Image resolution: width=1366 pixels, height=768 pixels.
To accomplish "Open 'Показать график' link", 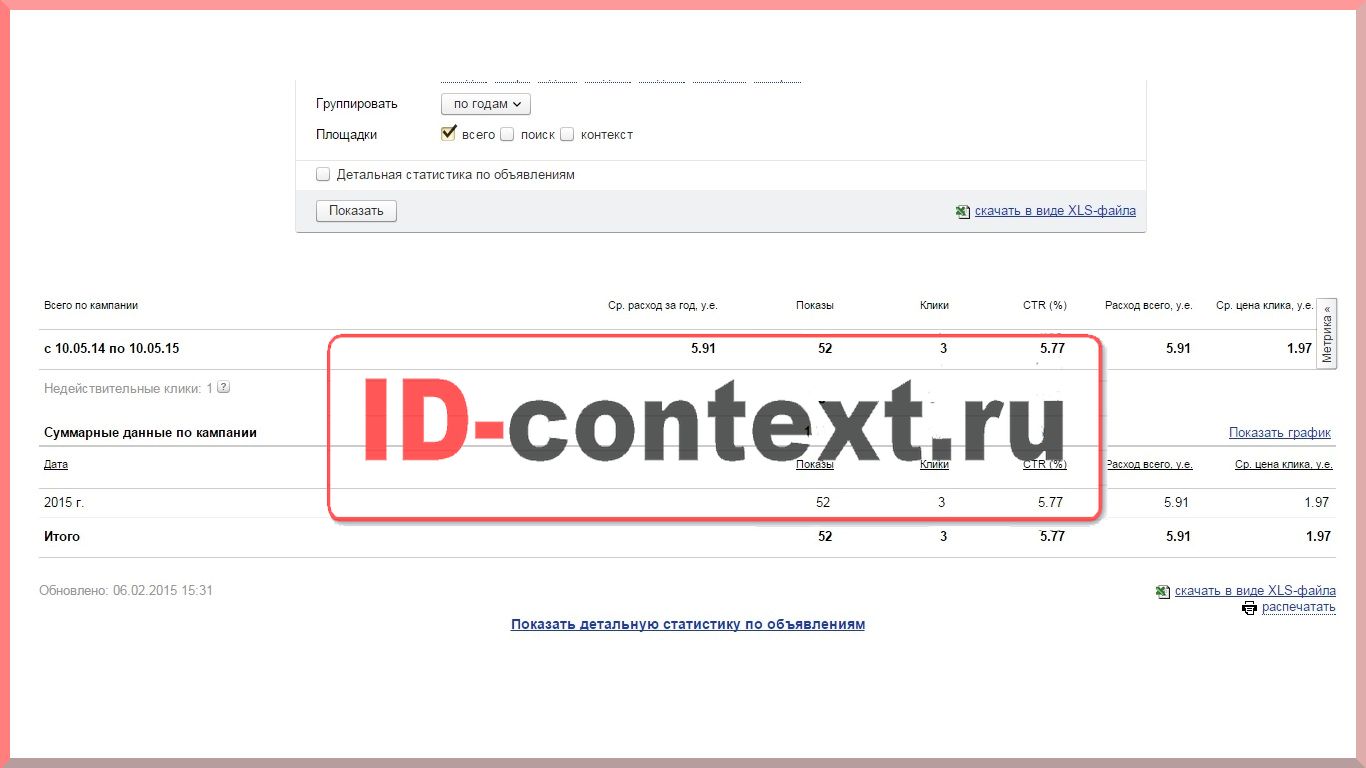I will [x=1280, y=432].
